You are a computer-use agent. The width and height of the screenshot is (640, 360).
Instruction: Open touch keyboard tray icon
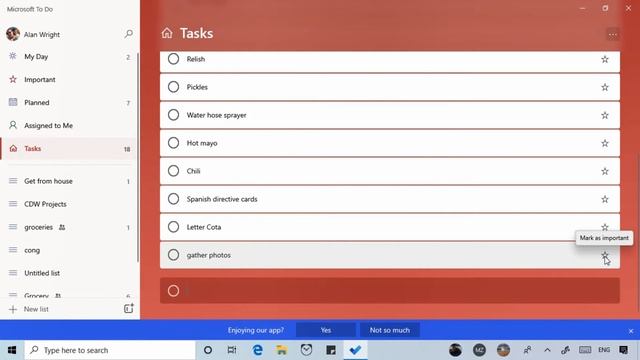pyautogui.click(x=585, y=350)
